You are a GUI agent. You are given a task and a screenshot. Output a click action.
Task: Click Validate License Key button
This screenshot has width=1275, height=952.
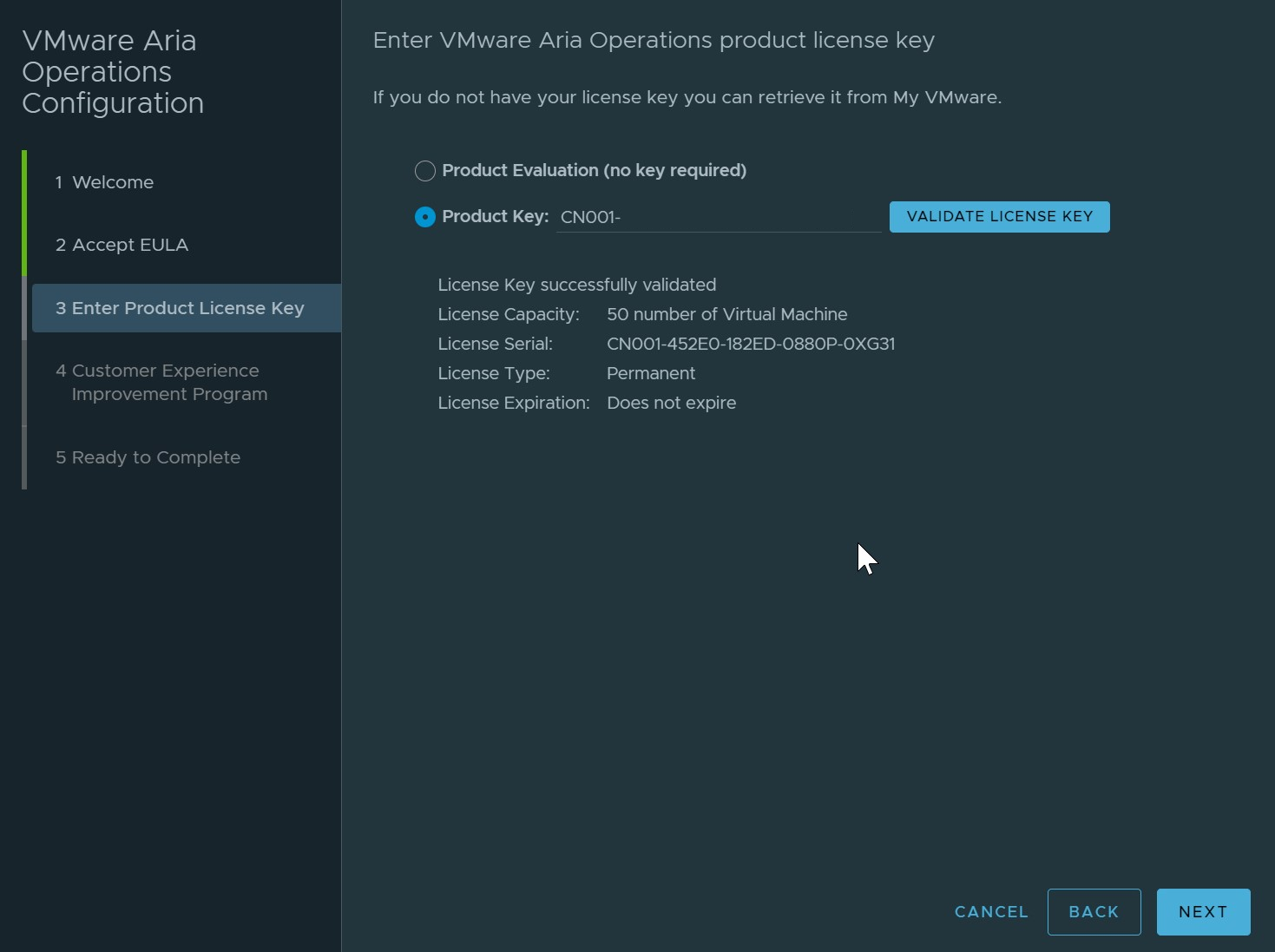(999, 217)
